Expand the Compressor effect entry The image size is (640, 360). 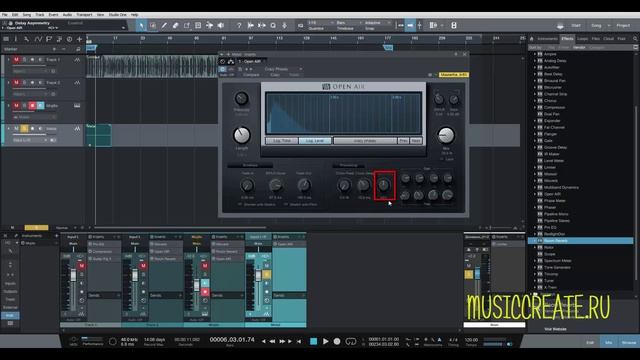click(535, 107)
